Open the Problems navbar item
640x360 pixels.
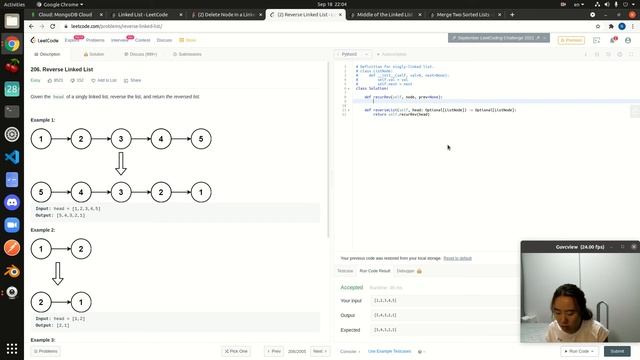pyautogui.click(x=95, y=40)
